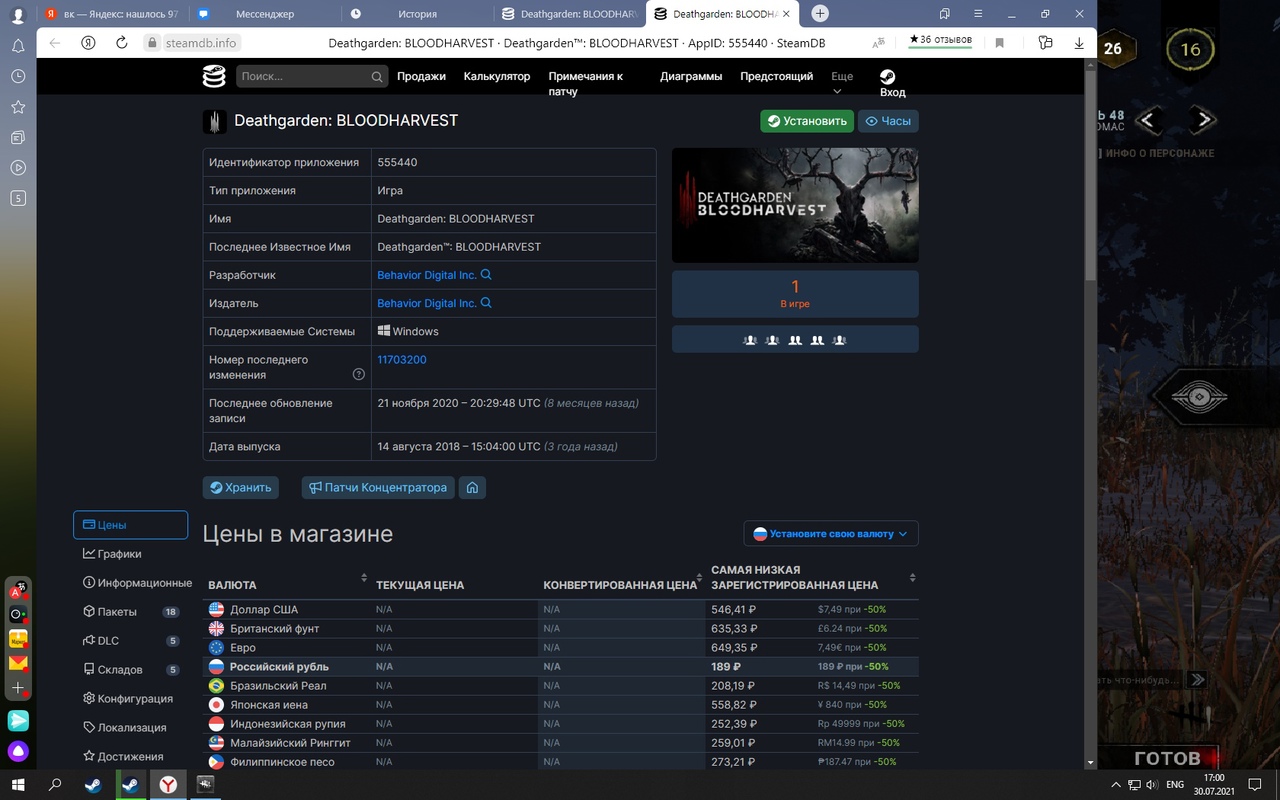Switch to the История browser tab

point(417,14)
